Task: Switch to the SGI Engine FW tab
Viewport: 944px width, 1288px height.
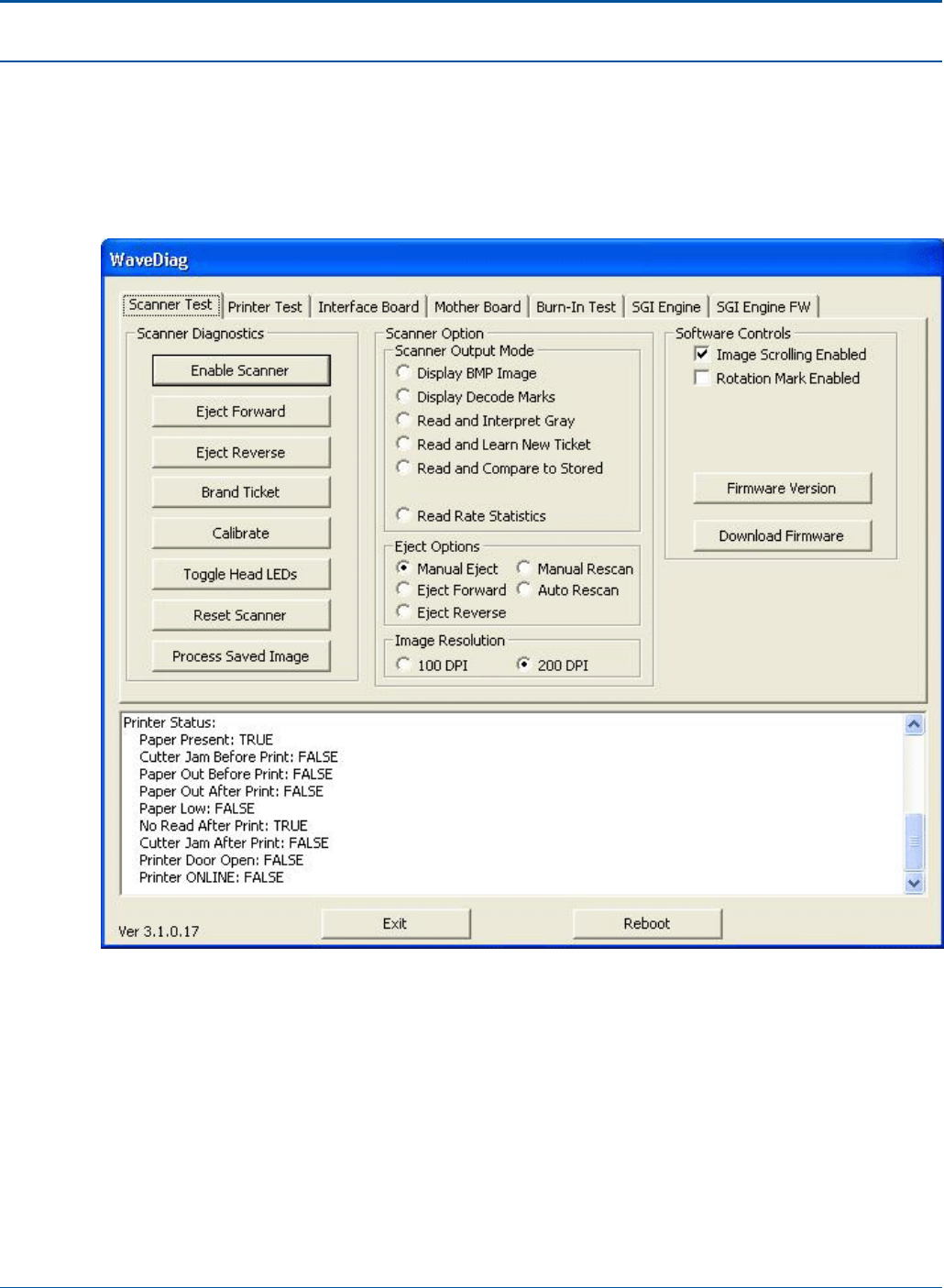Action: (x=763, y=307)
